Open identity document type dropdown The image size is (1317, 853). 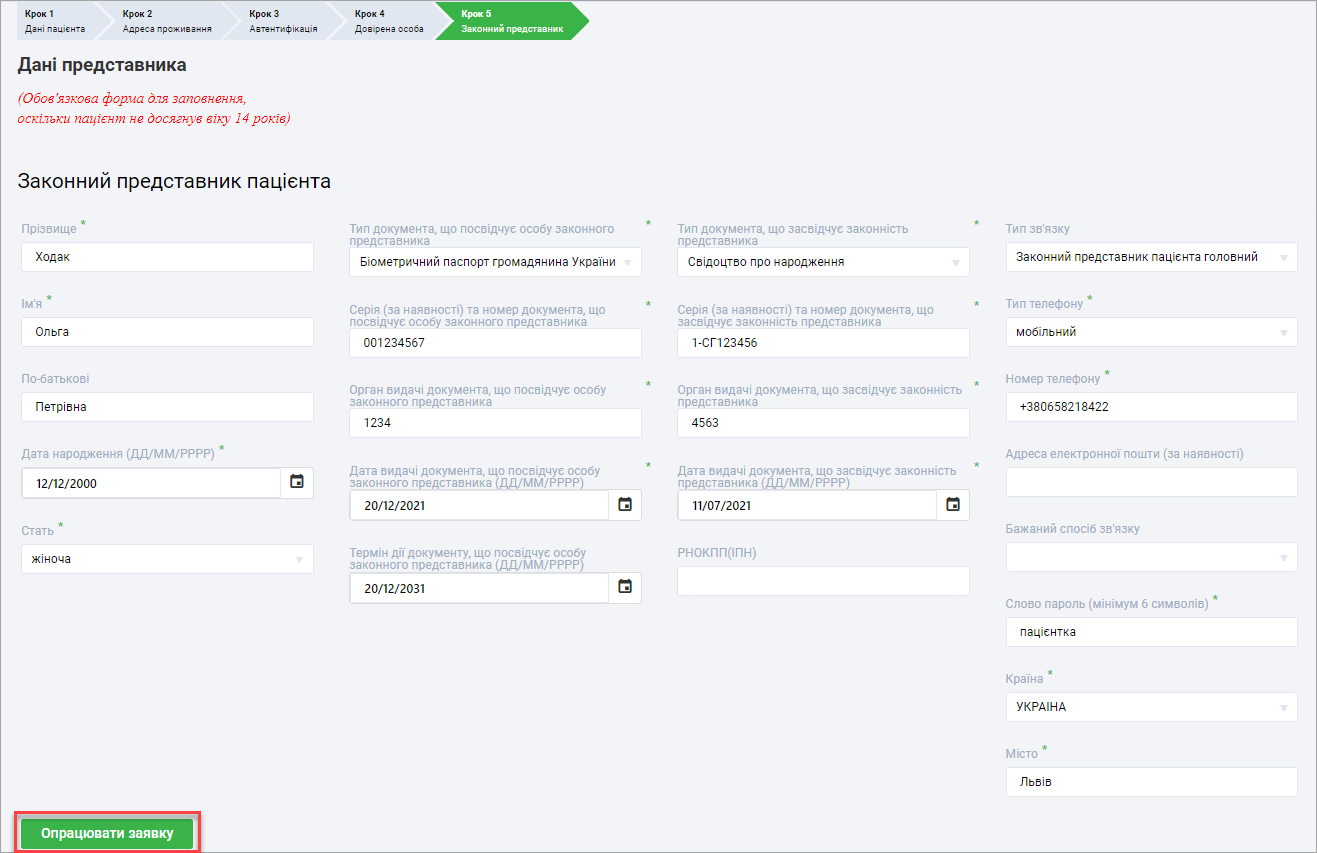495,262
